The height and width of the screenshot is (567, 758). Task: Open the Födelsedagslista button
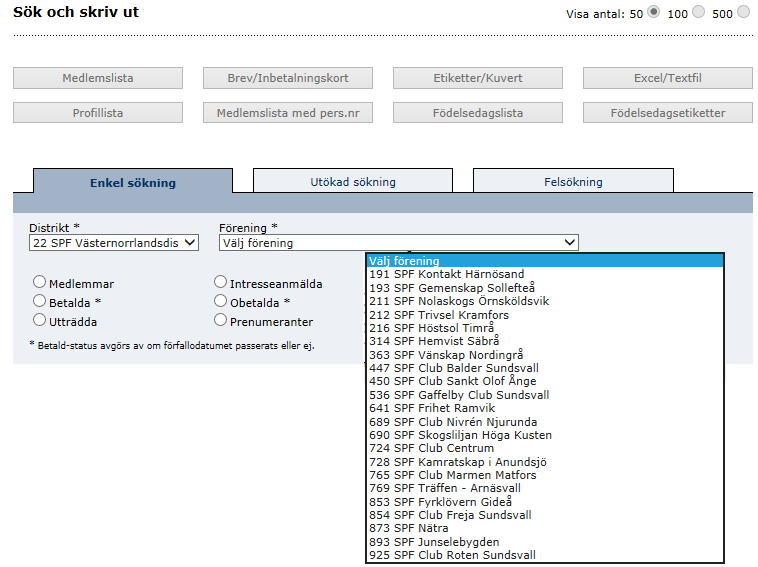tap(478, 113)
